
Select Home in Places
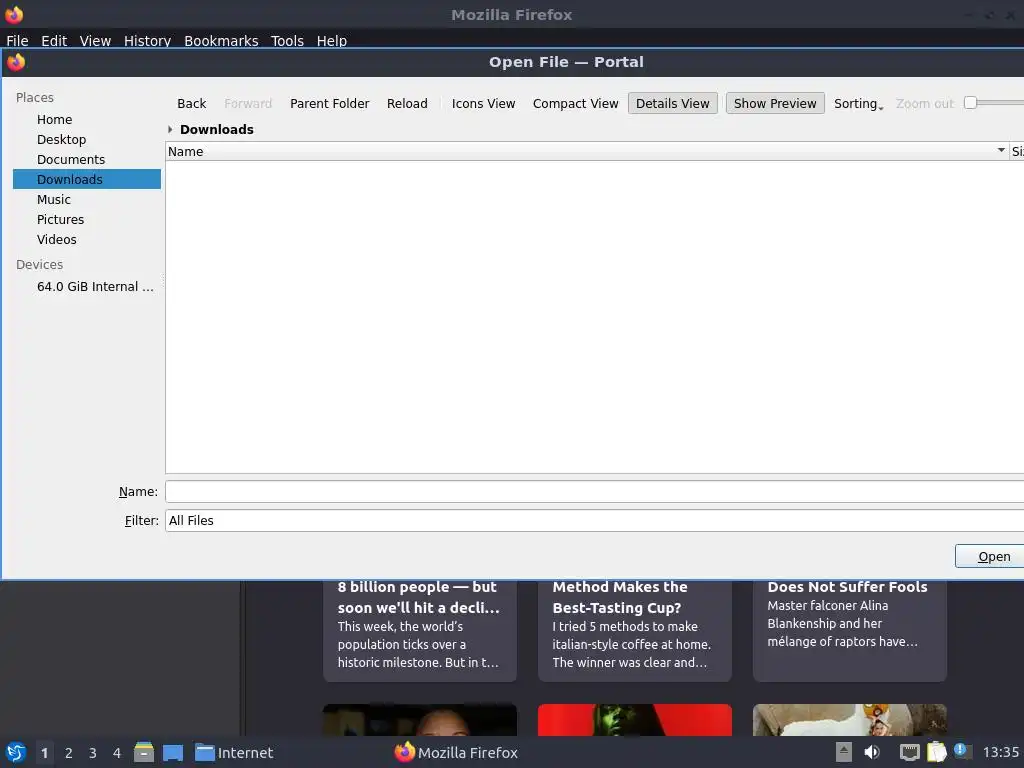coord(87,120)
